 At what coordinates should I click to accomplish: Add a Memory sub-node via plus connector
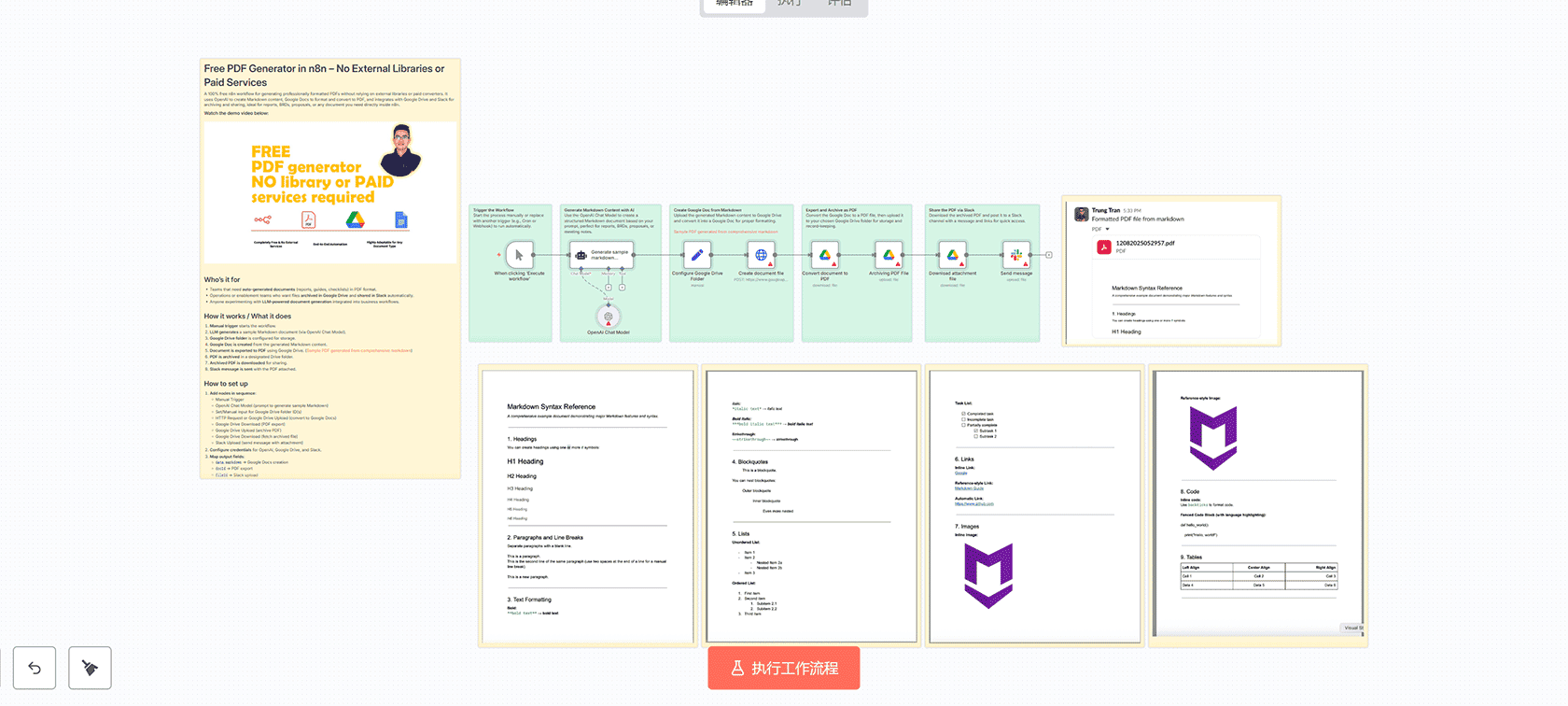pyautogui.click(x=609, y=288)
